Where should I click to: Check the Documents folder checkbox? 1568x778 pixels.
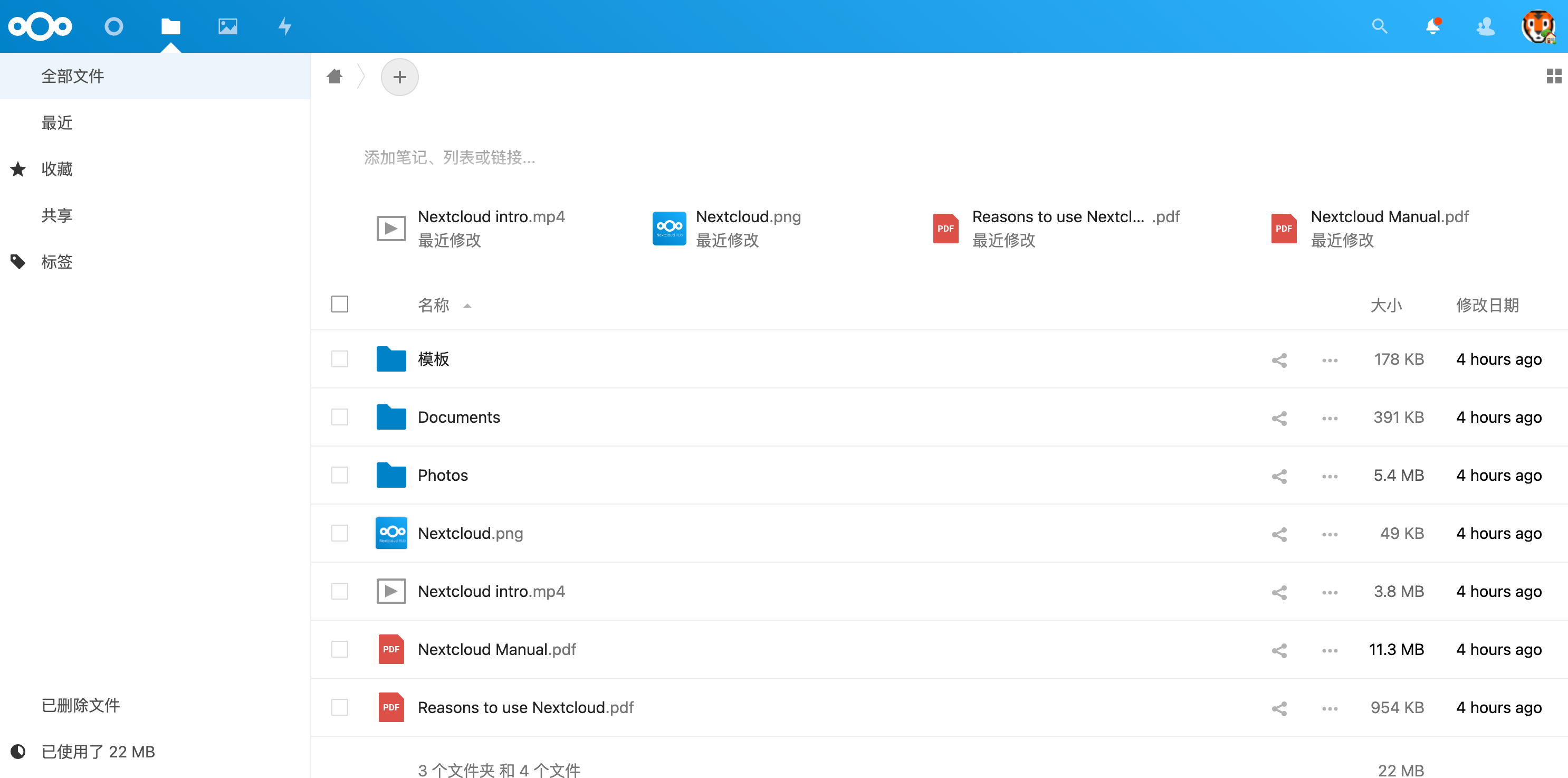[340, 417]
